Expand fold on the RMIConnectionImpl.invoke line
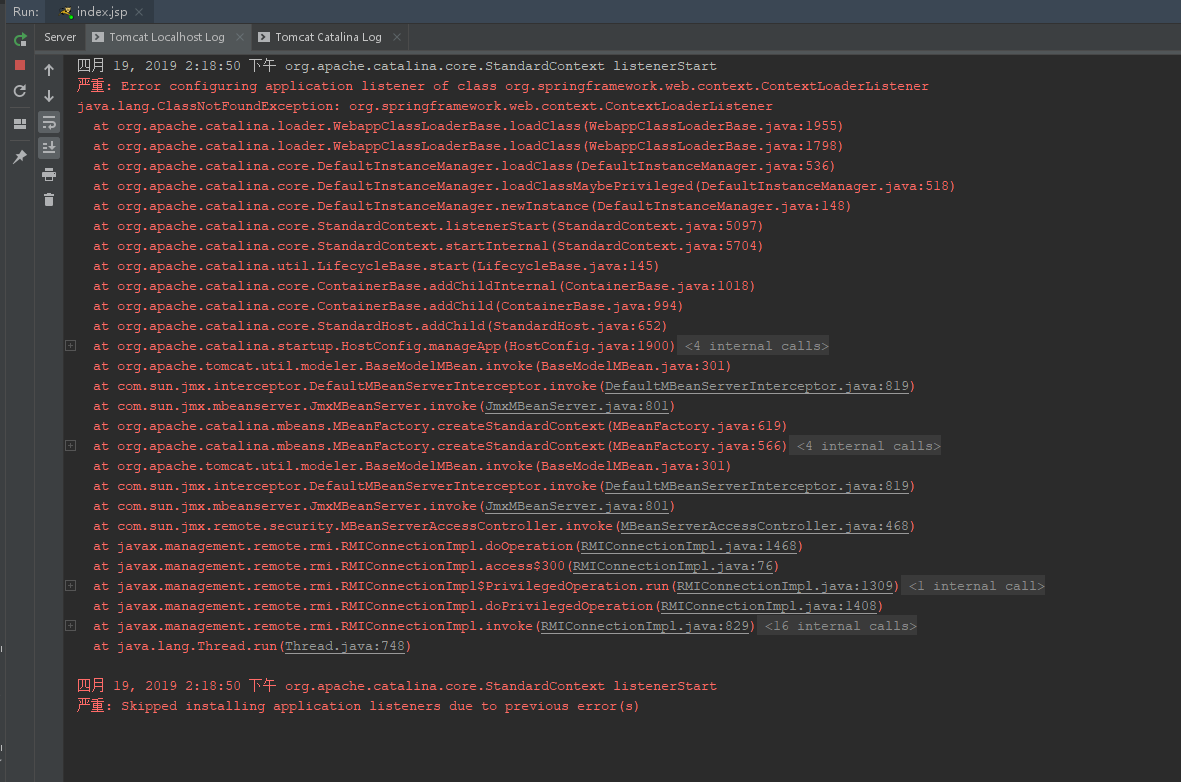Screen dimensions: 1181x782 [71, 626]
